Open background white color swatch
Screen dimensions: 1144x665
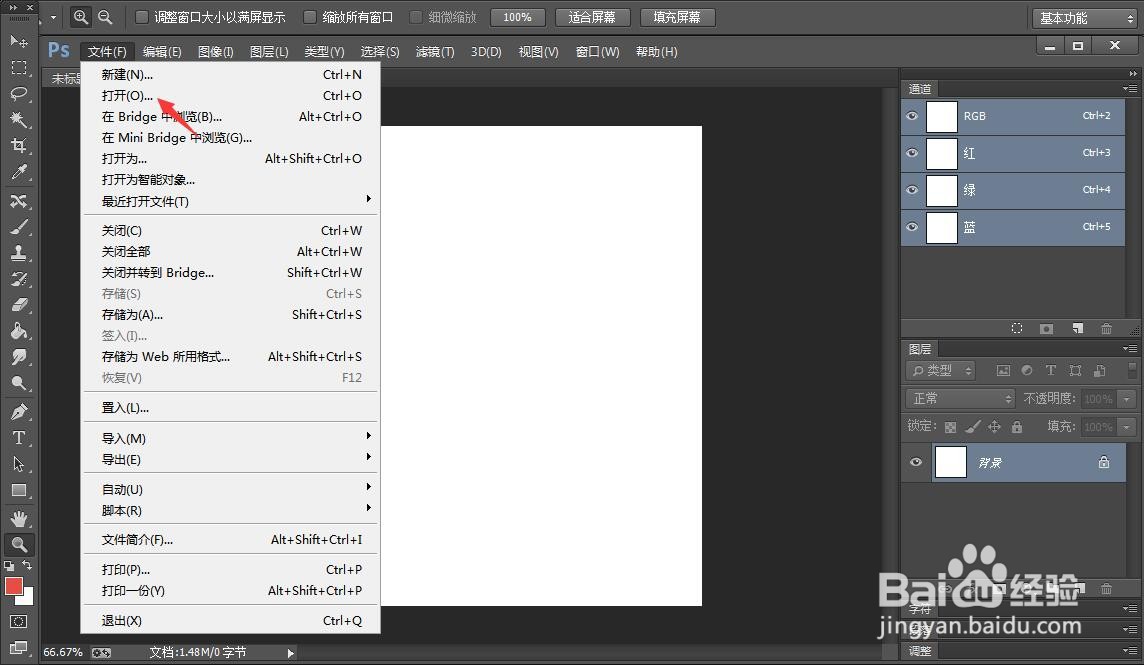tap(28, 598)
